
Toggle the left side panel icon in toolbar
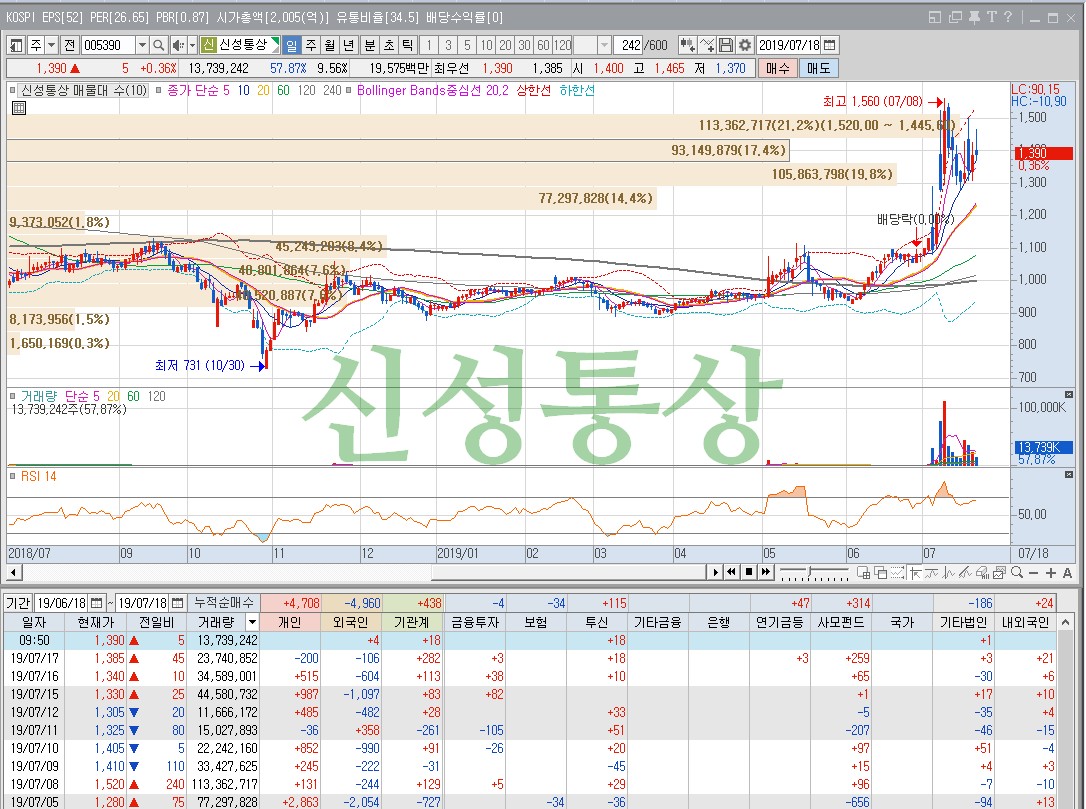click(16, 46)
